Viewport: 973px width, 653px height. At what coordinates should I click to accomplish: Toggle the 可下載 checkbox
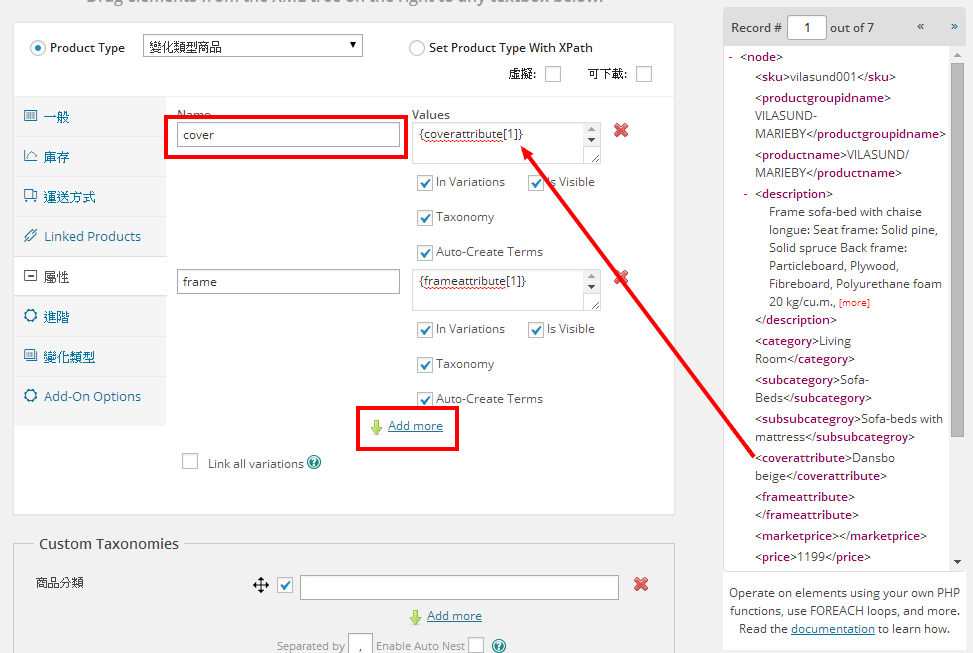click(x=644, y=74)
